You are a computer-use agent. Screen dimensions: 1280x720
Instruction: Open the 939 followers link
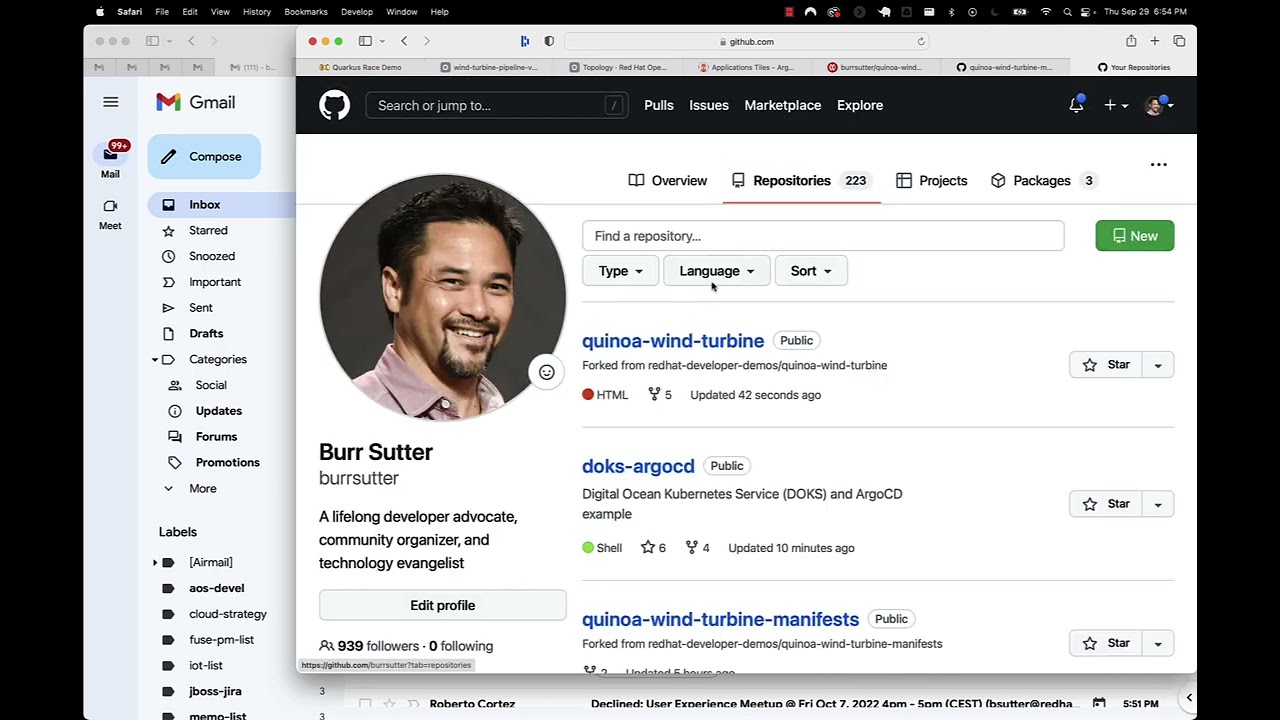[370, 646]
